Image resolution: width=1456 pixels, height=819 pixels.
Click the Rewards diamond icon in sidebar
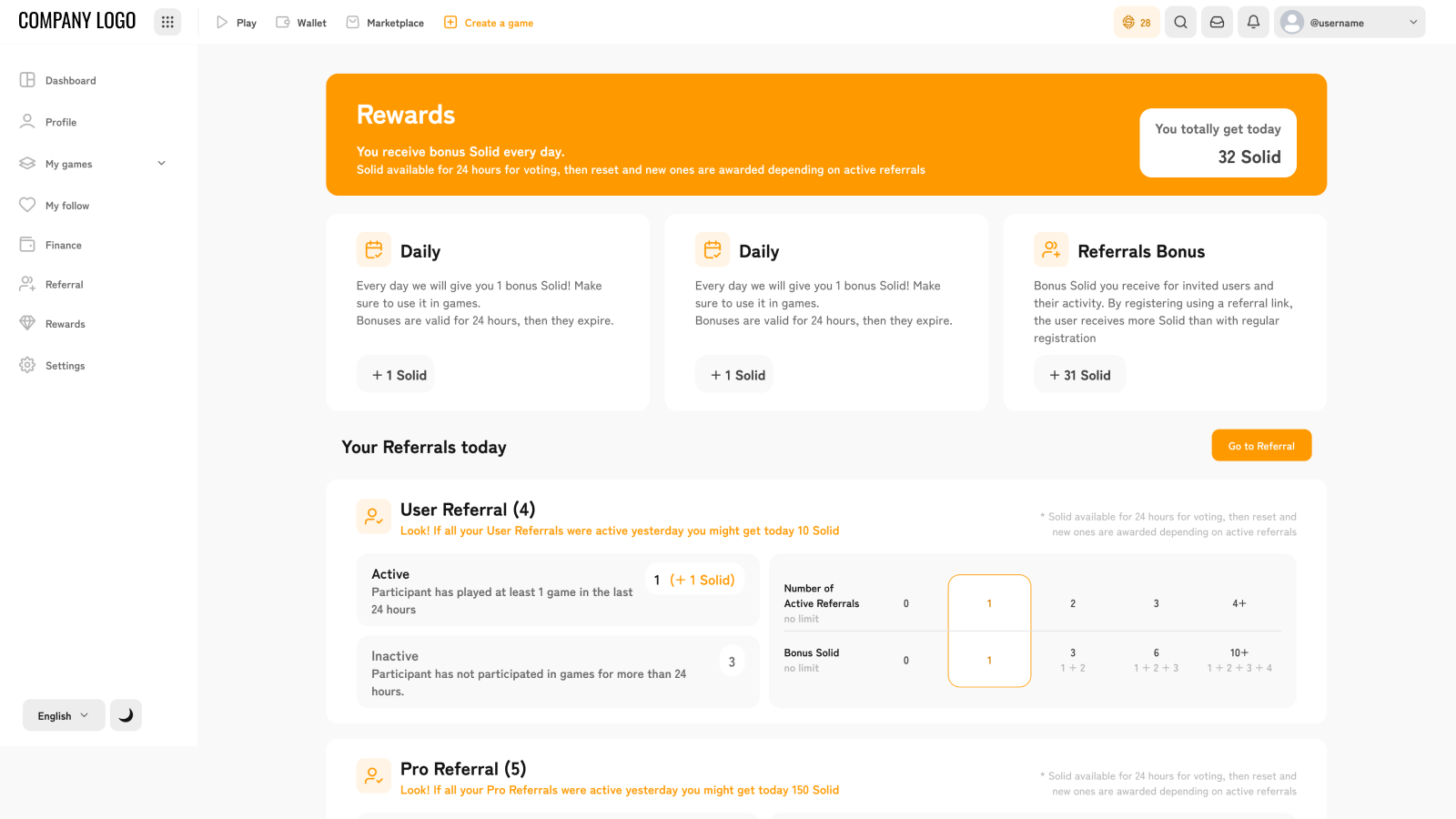pos(27,323)
